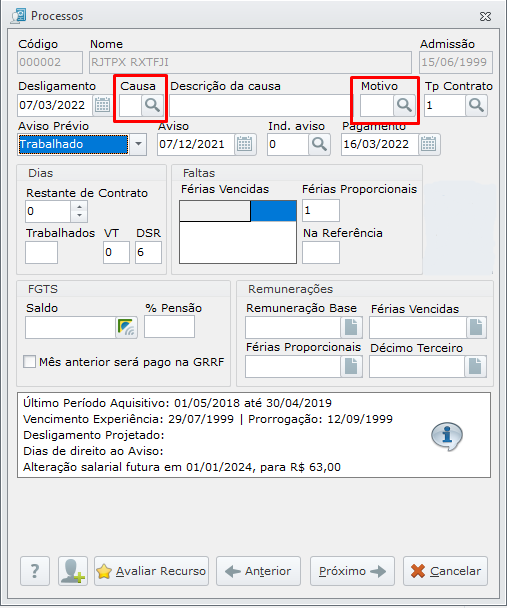Click the Ind. aviso search magnifier
The width and height of the screenshot is (507, 608).
tap(319, 144)
